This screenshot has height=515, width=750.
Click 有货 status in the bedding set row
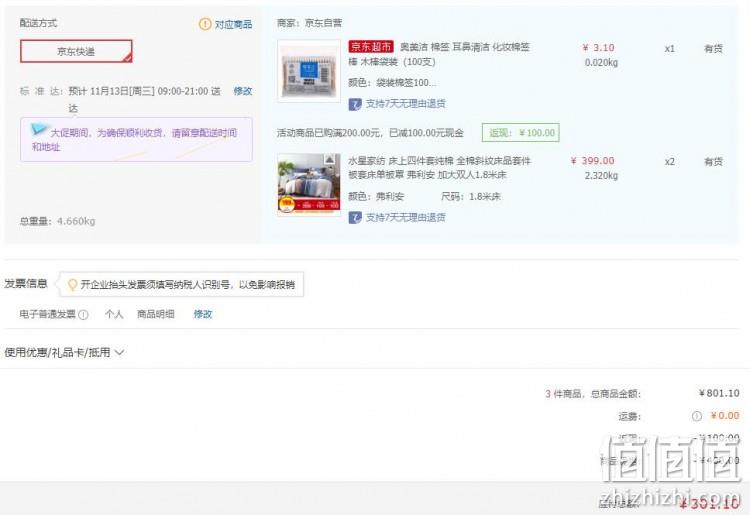(x=713, y=162)
